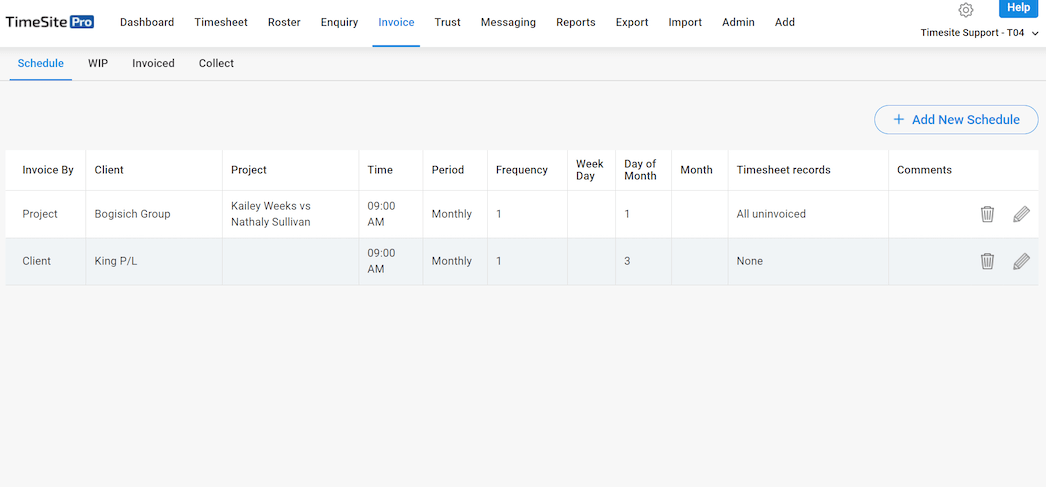Open the Collect tab
Image resolution: width=1046 pixels, height=487 pixels.
[x=216, y=63]
